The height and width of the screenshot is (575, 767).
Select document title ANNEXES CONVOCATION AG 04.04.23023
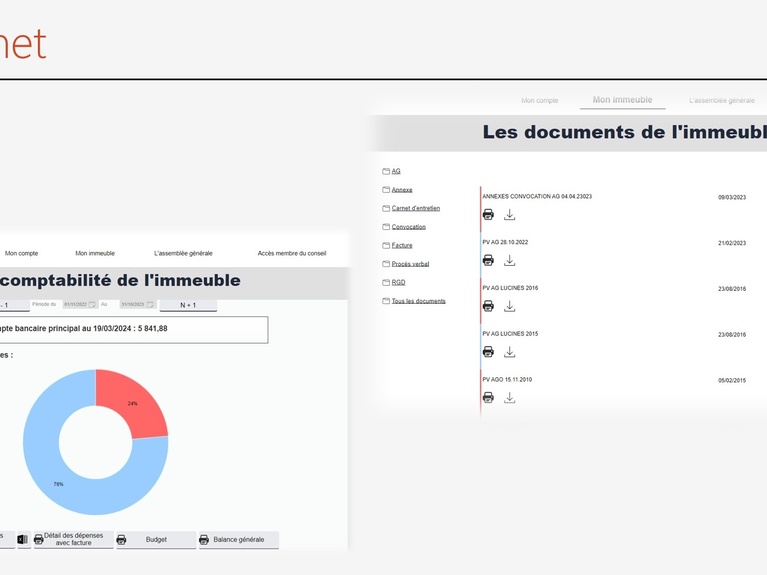(537, 197)
